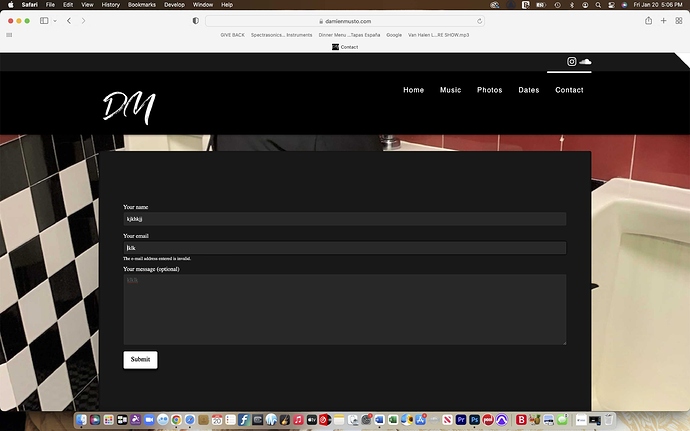690x431 pixels.
Task: Expand the sidebar dropdown chevron
Action: click(55, 20)
